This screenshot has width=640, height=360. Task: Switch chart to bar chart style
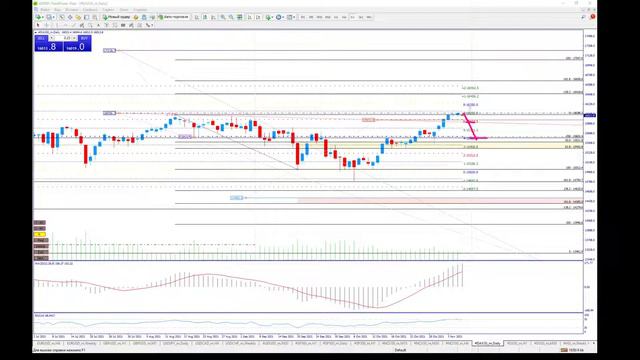tap(196, 17)
